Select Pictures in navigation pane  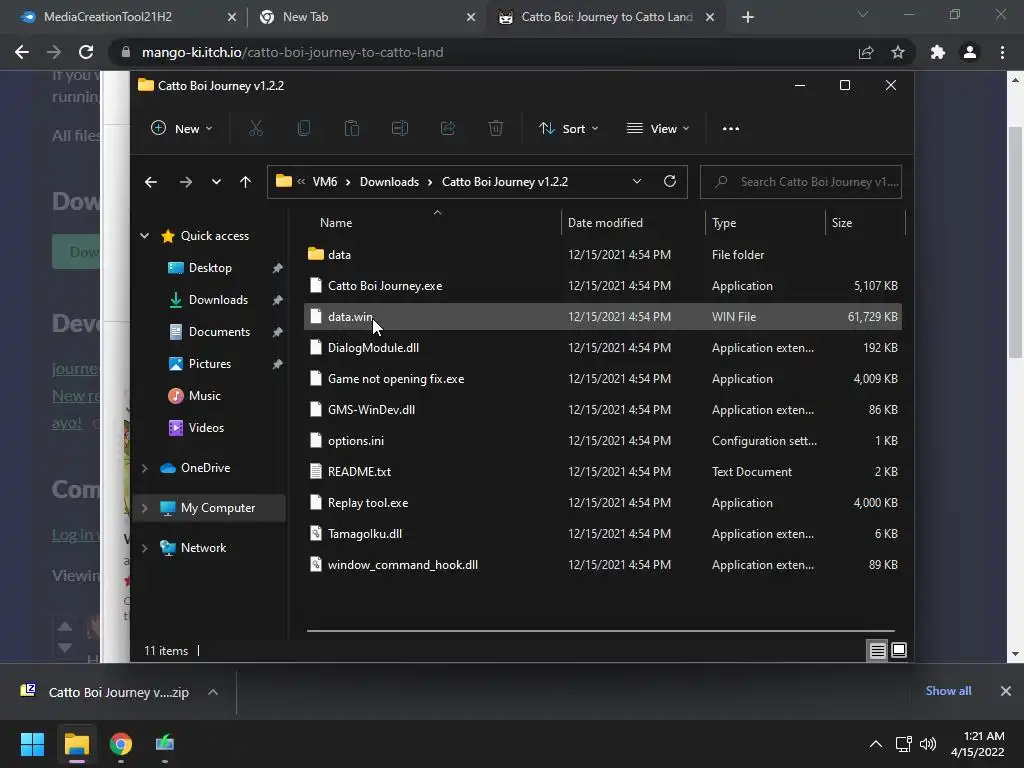pos(210,364)
